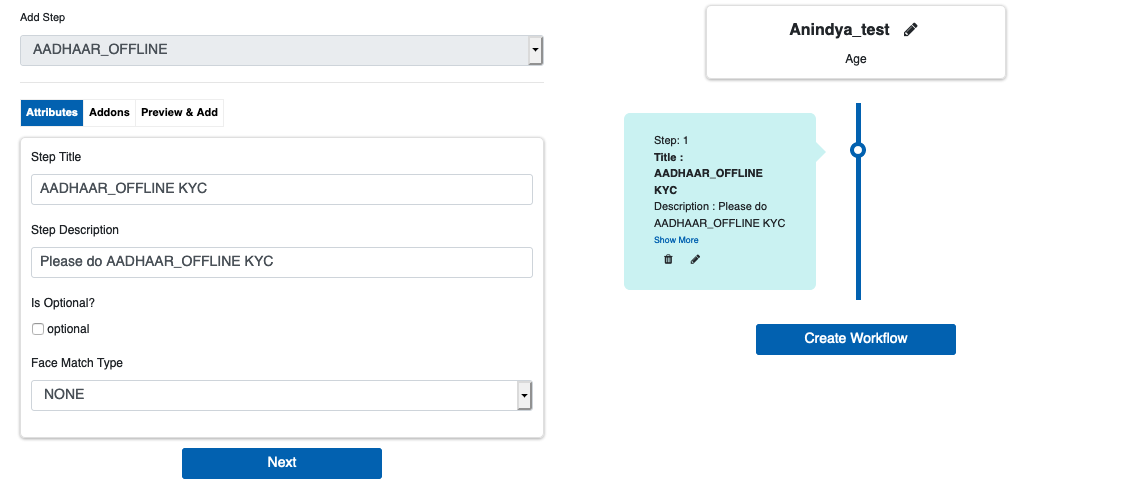
Task: Expand step details via Show More
Action: pyautogui.click(x=676, y=240)
